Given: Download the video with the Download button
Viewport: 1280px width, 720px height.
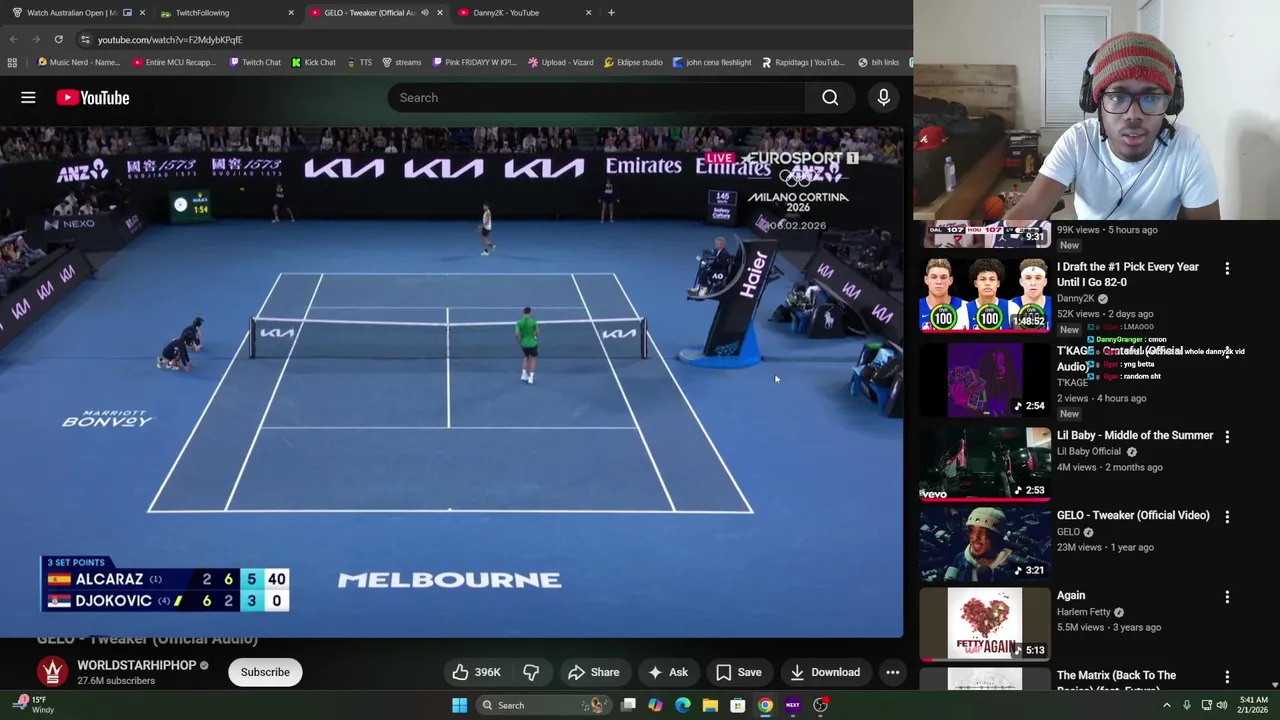Looking at the screenshot, I should click(x=825, y=672).
